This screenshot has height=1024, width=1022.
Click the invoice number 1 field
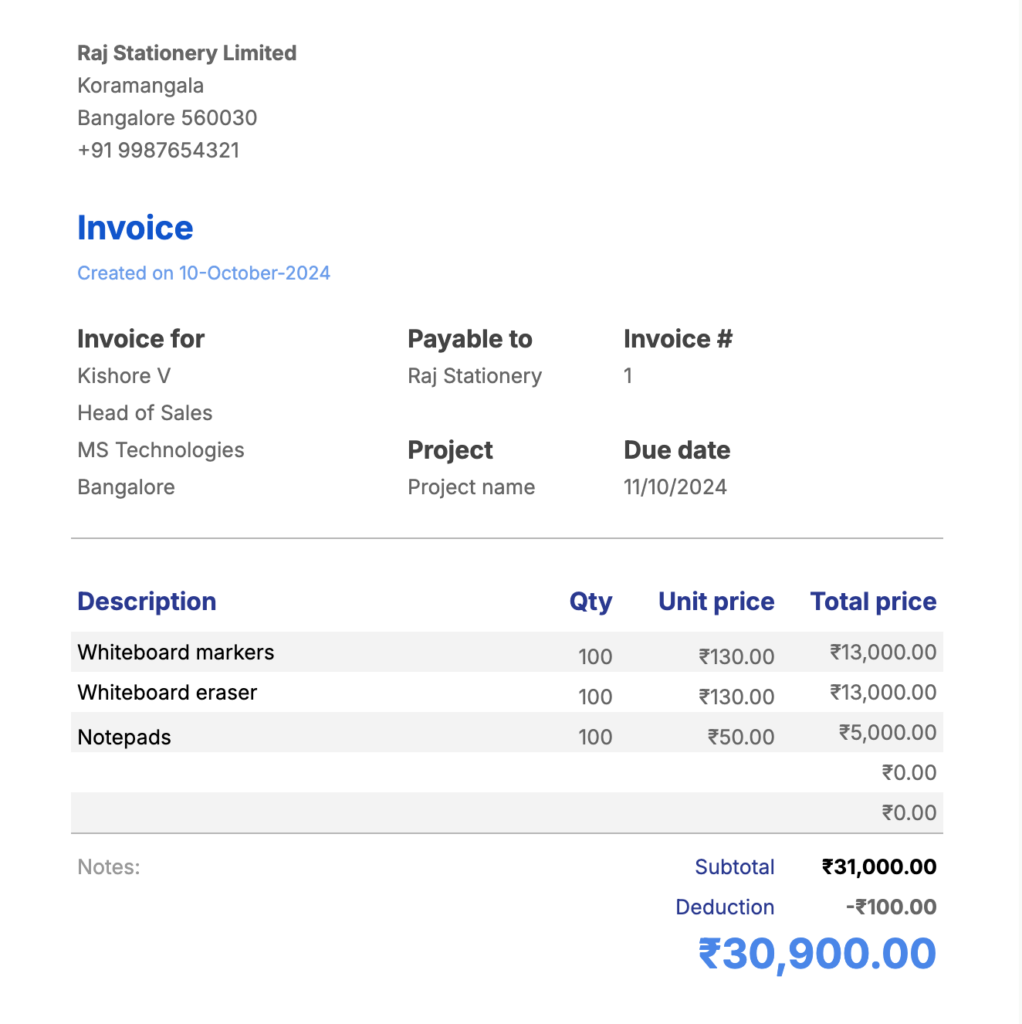click(x=628, y=376)
